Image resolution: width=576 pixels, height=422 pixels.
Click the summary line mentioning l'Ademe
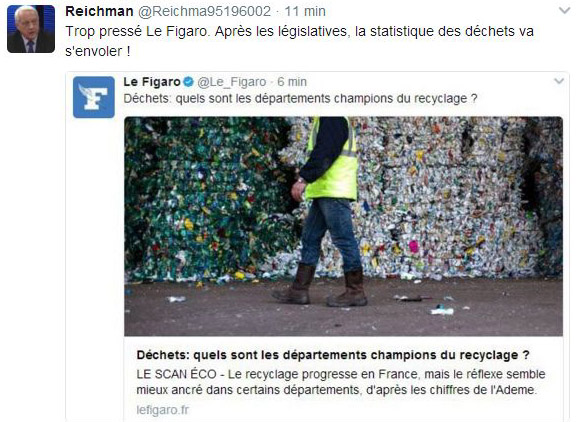pyautogui.click(x=336, y=390)
